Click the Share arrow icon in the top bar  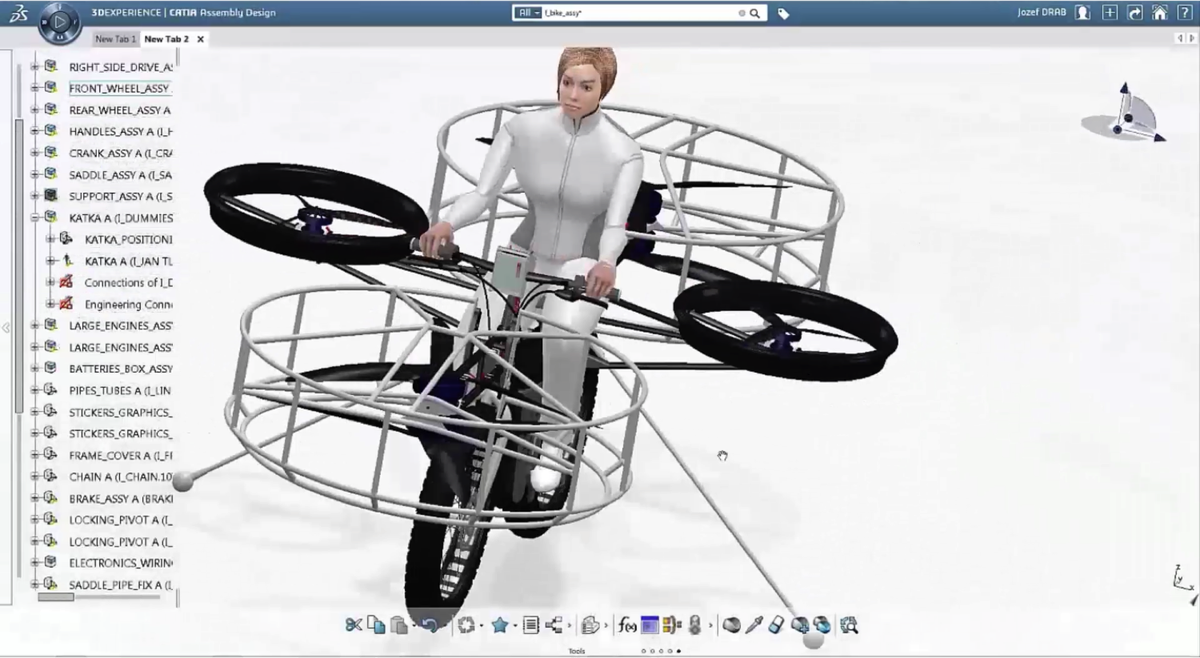coord(1135,13)
